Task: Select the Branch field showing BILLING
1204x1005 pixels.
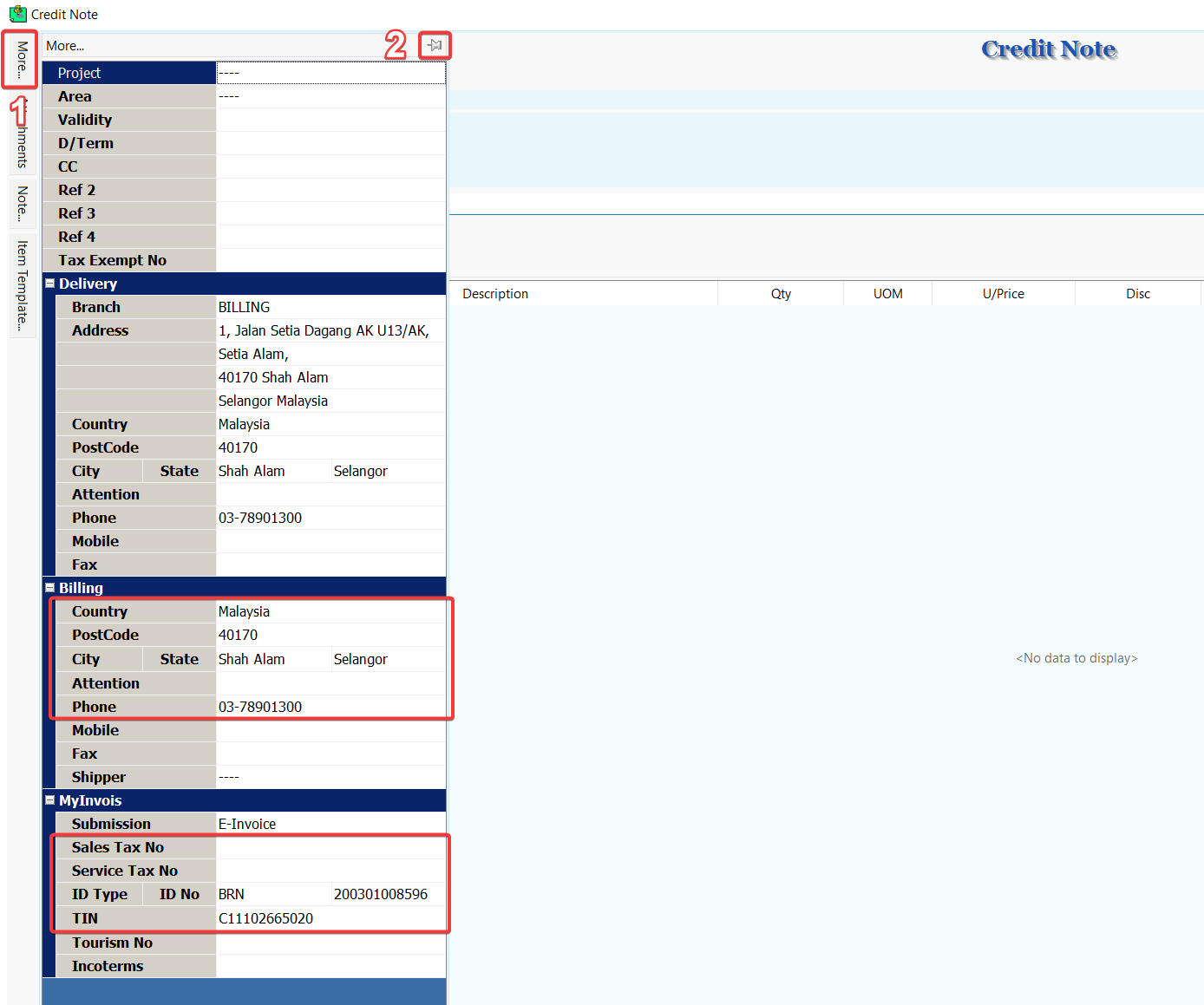Action: (330, 307)
